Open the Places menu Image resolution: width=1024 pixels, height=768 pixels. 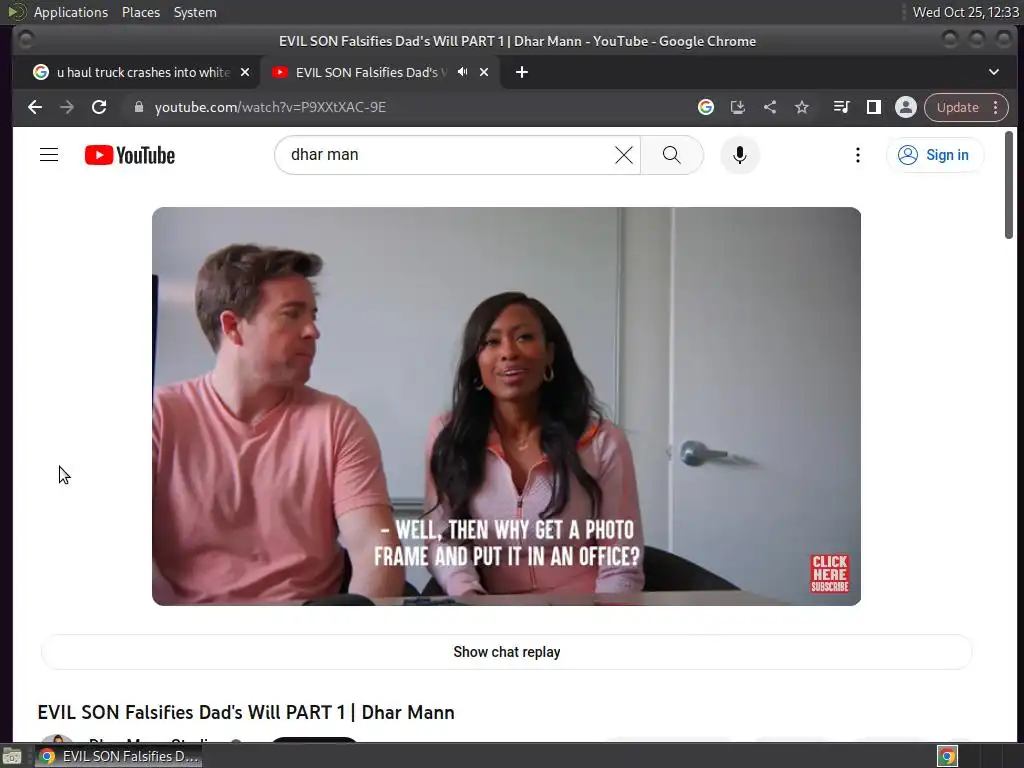(x=141, y=12)
